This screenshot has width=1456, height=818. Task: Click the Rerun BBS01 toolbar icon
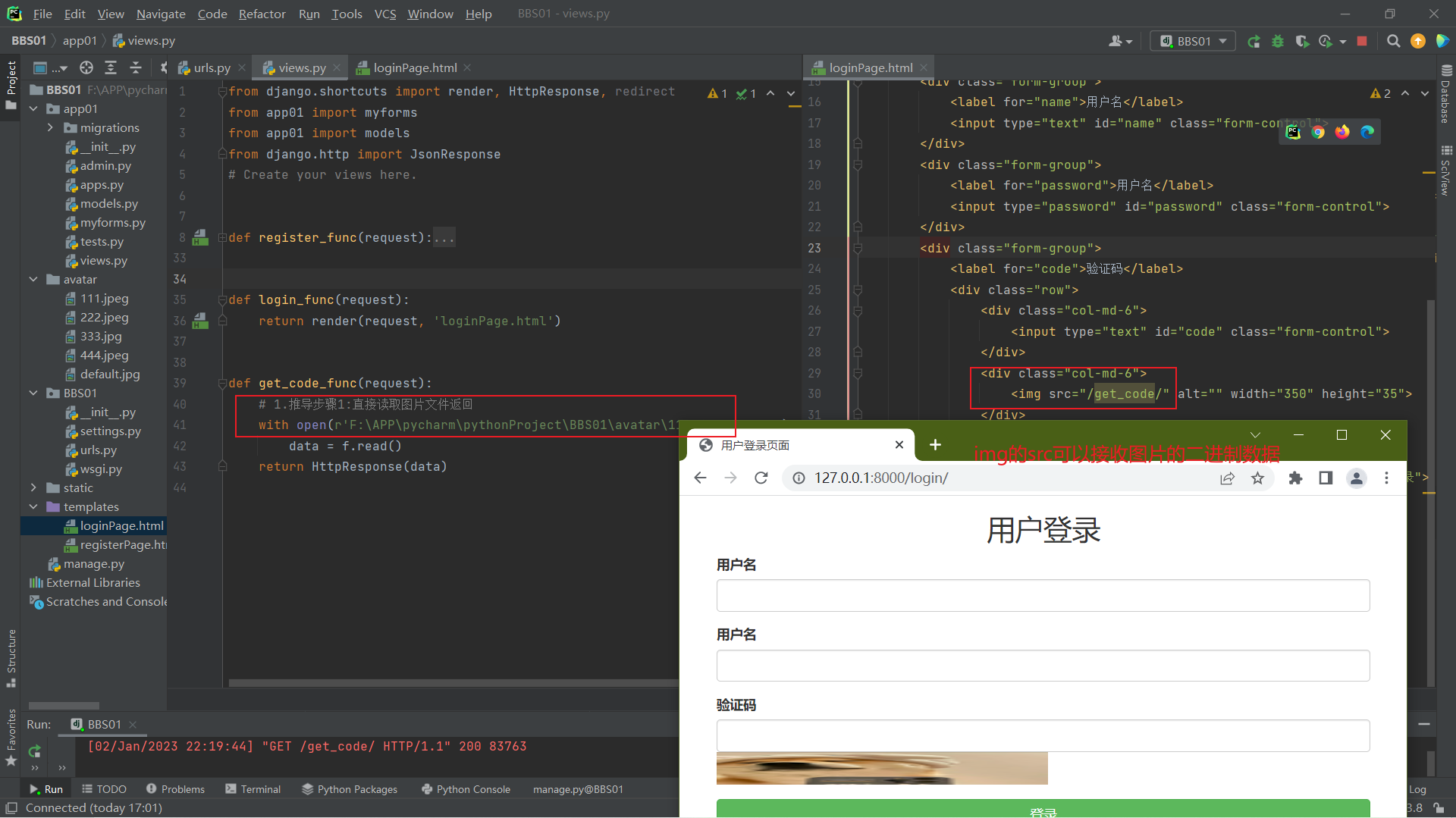[x=1254, y=42]
